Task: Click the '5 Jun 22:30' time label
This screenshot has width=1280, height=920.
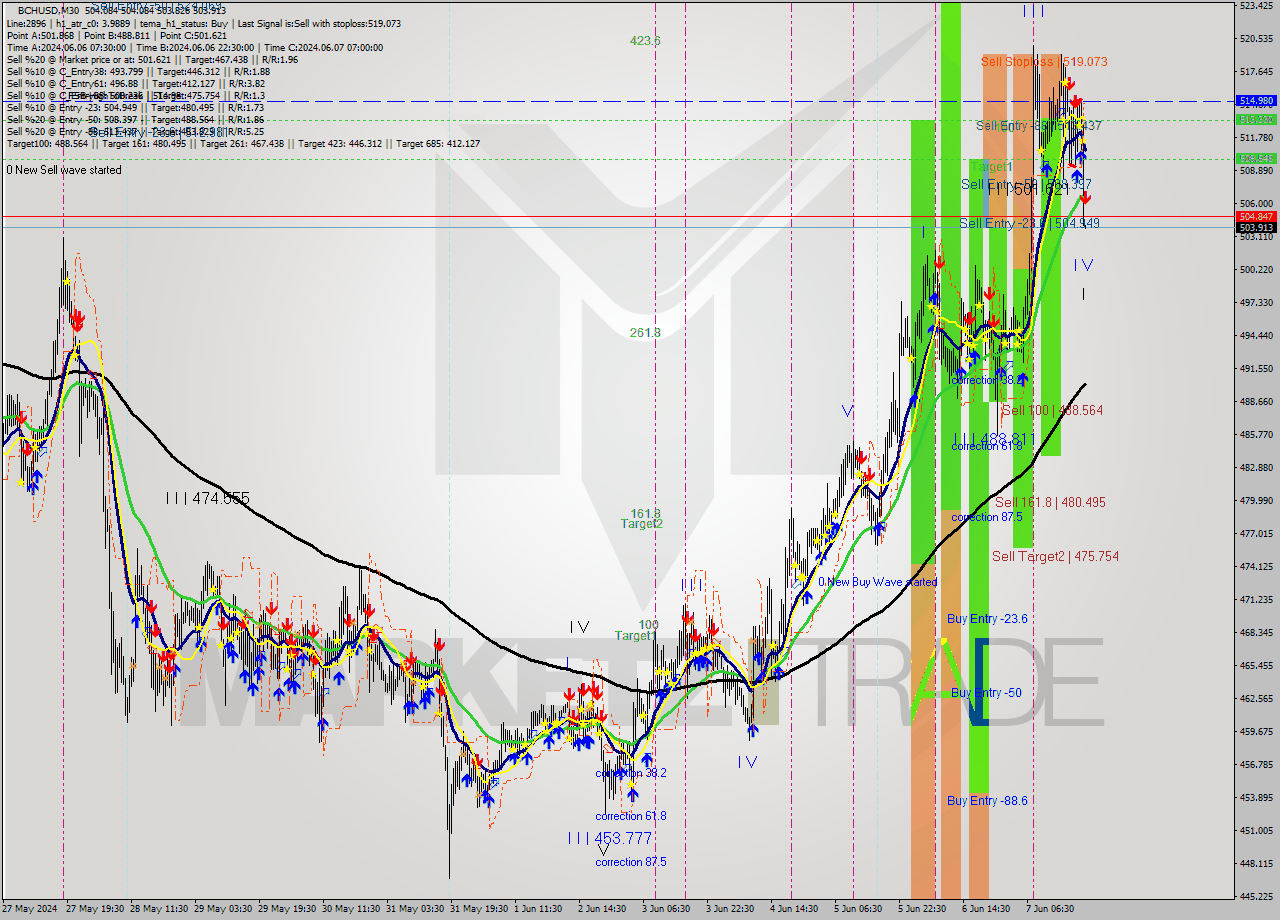Action: 921,909
